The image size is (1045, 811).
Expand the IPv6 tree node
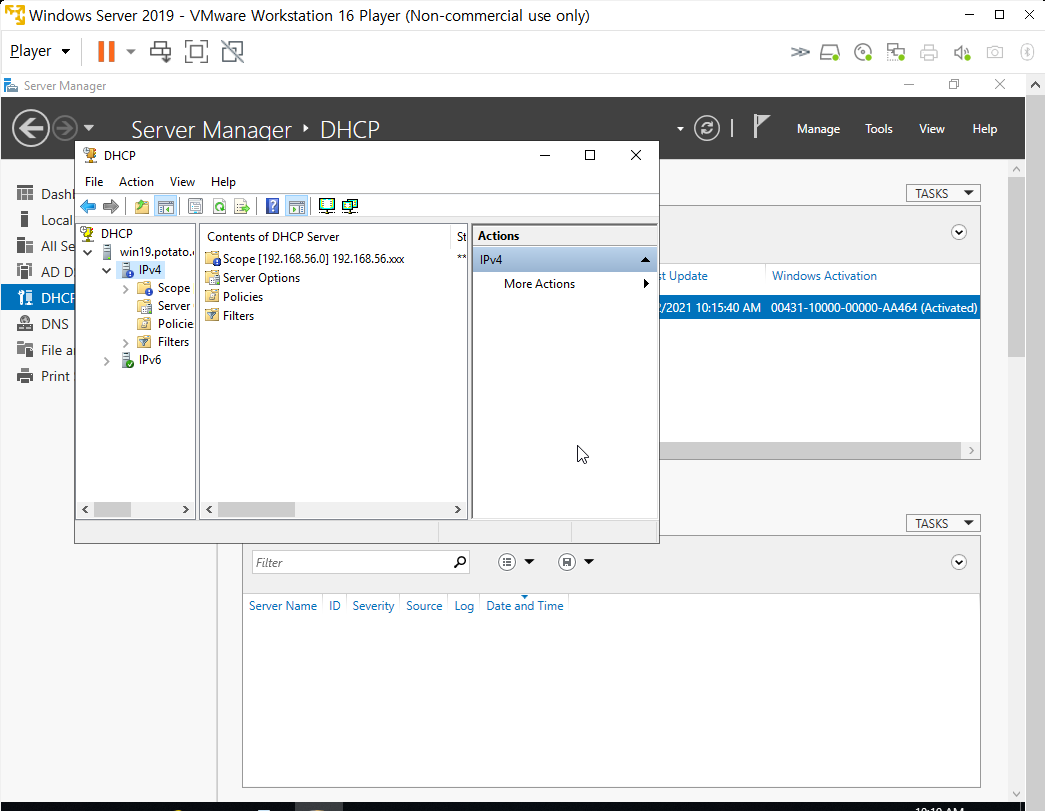click(107, 361)
